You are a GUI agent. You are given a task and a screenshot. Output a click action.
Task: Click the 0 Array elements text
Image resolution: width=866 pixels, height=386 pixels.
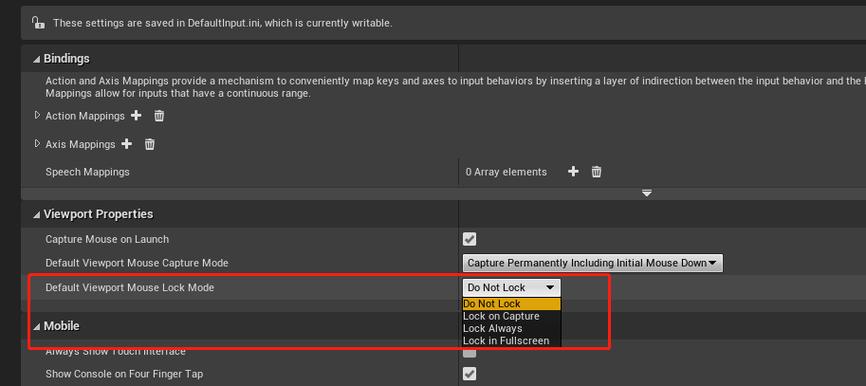pyautogui.click(x=506, y=172)
